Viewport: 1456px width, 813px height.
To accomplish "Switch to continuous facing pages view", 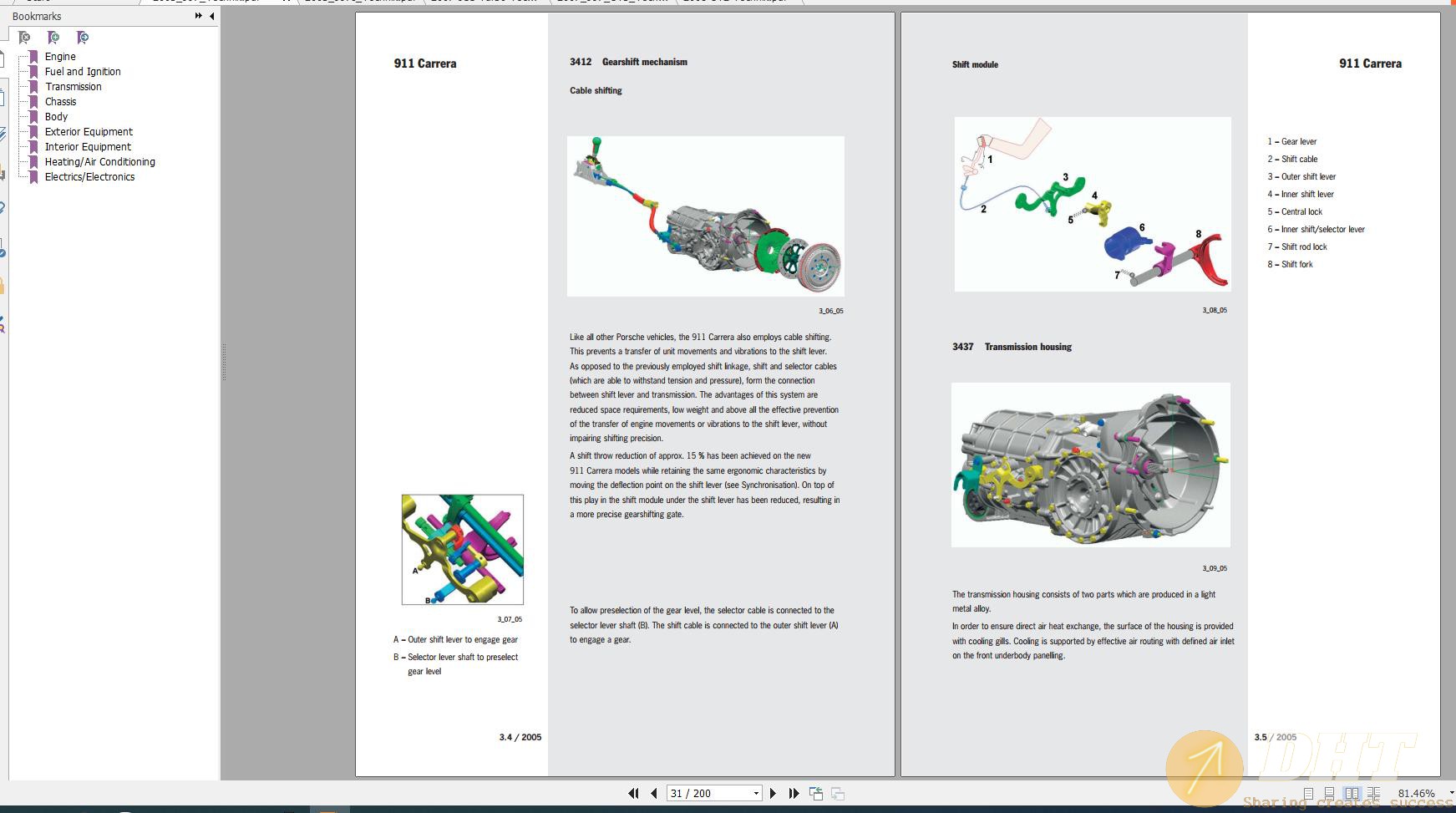I will [x=1373, y=793].
